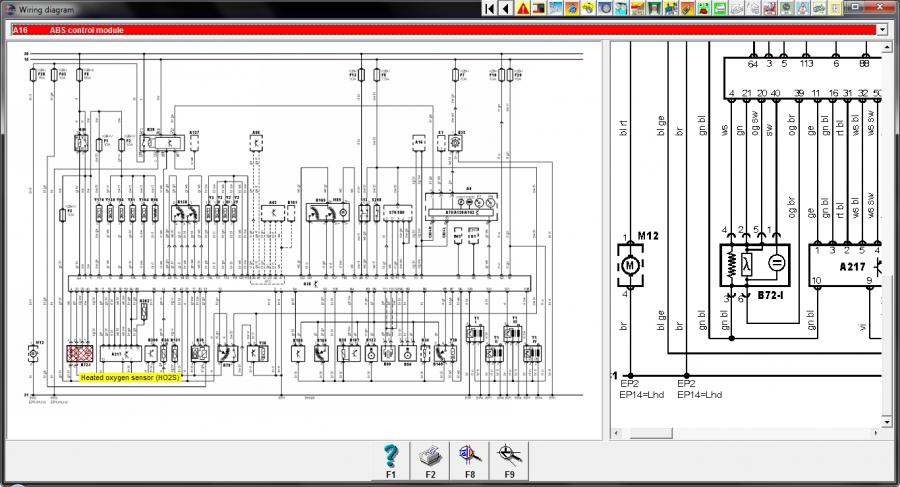900x487 pixels.
Task: Click the F8 magnifier search button
Action: 469,460
